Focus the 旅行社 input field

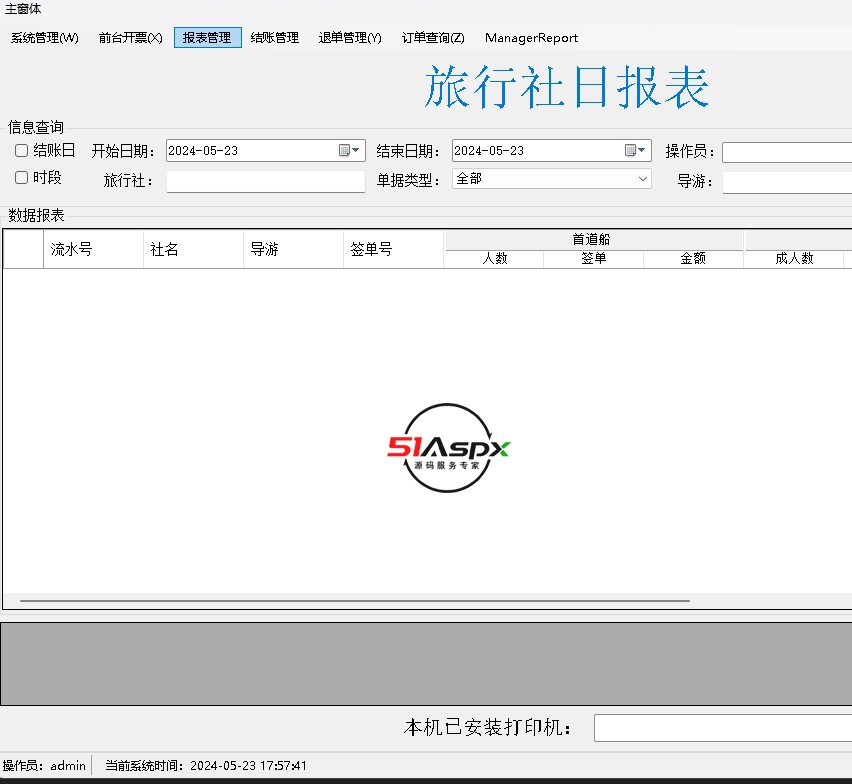click(266, 181)
